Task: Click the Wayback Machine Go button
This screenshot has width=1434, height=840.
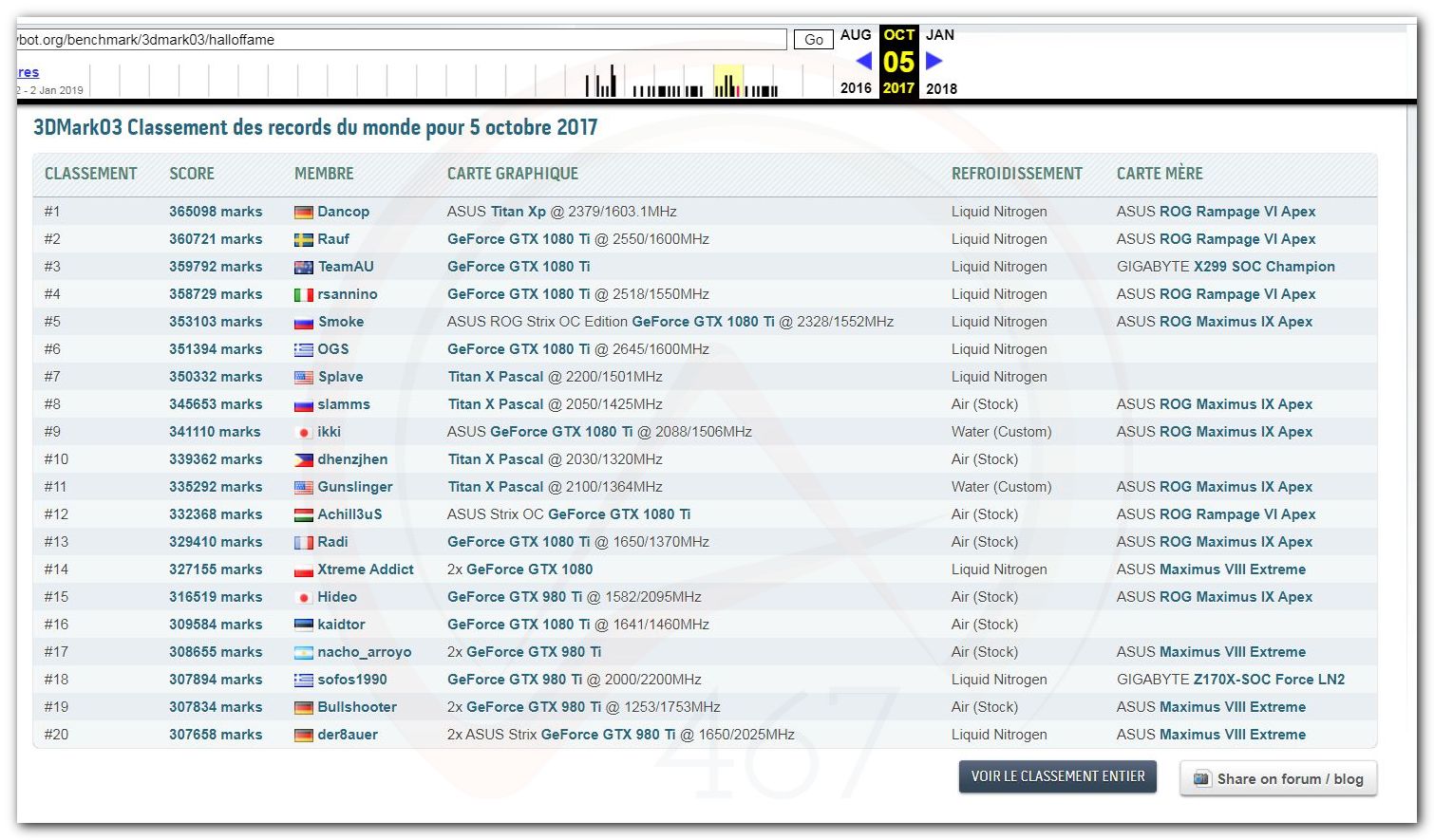Action: pos(814,39)
